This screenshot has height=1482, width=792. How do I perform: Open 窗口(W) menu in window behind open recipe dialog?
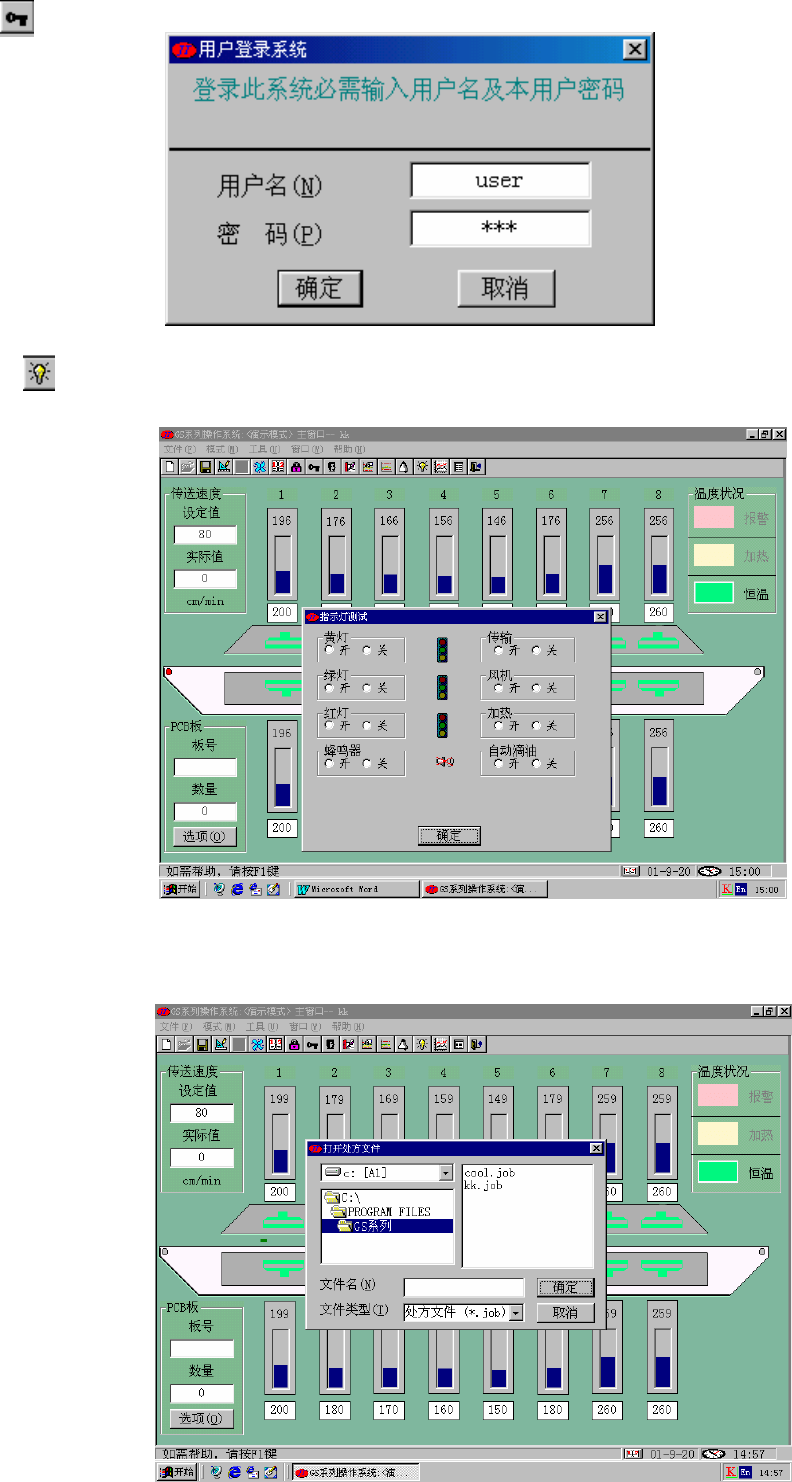pos(306,1027)
